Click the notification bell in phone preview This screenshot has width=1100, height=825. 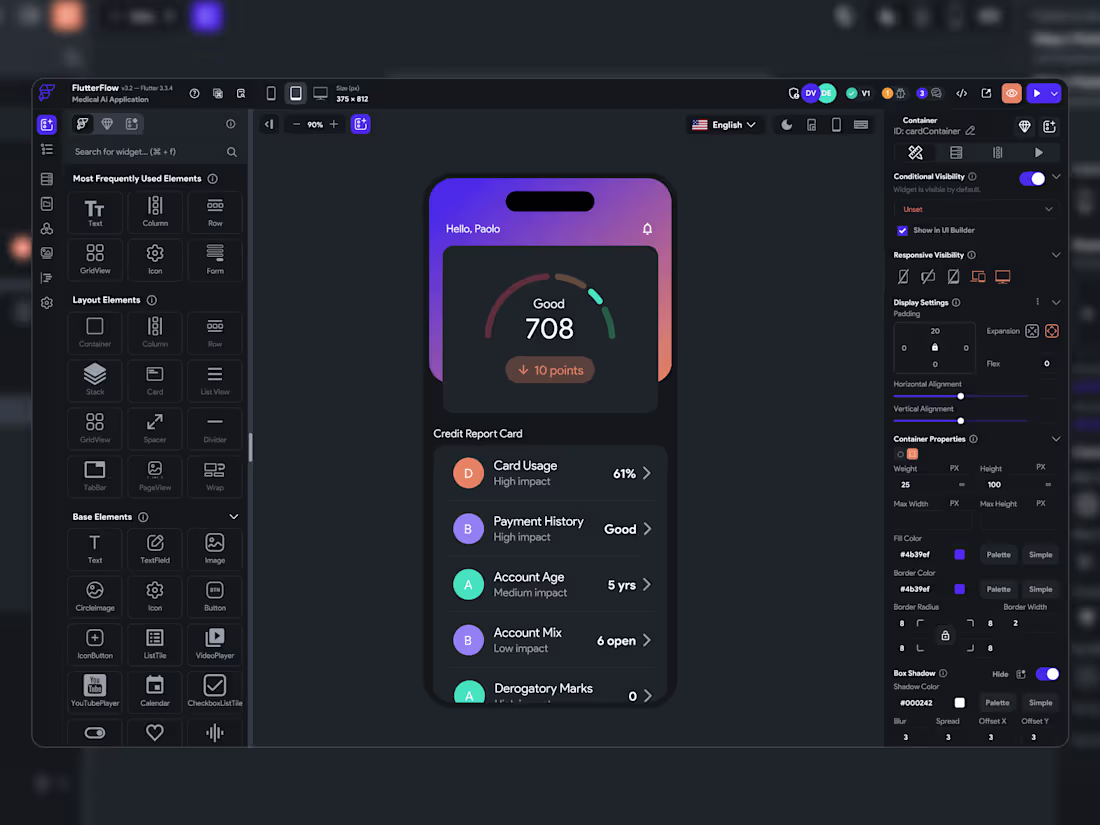point(648,229)
